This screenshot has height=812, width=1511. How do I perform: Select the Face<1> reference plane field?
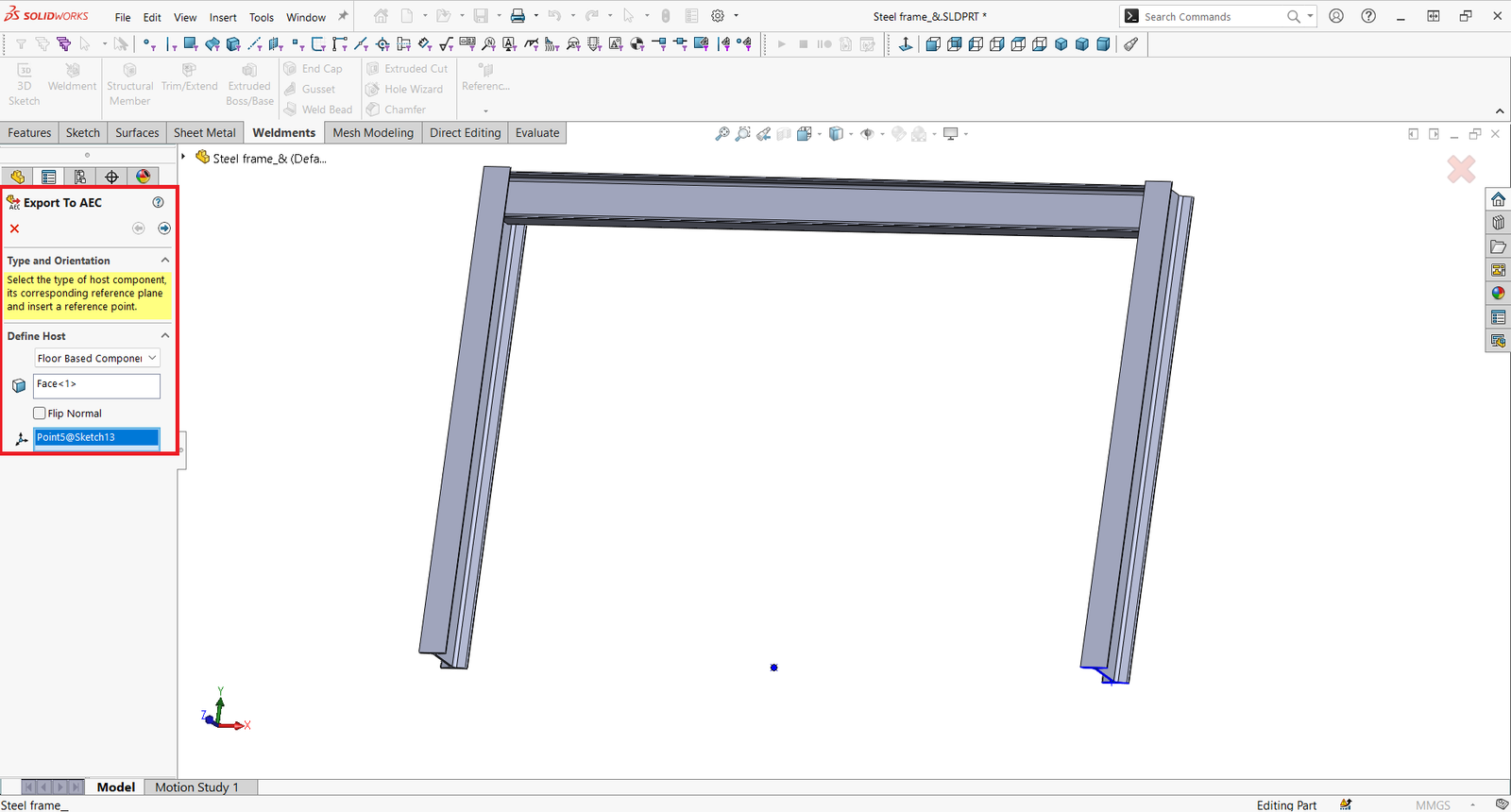(96, 385)
